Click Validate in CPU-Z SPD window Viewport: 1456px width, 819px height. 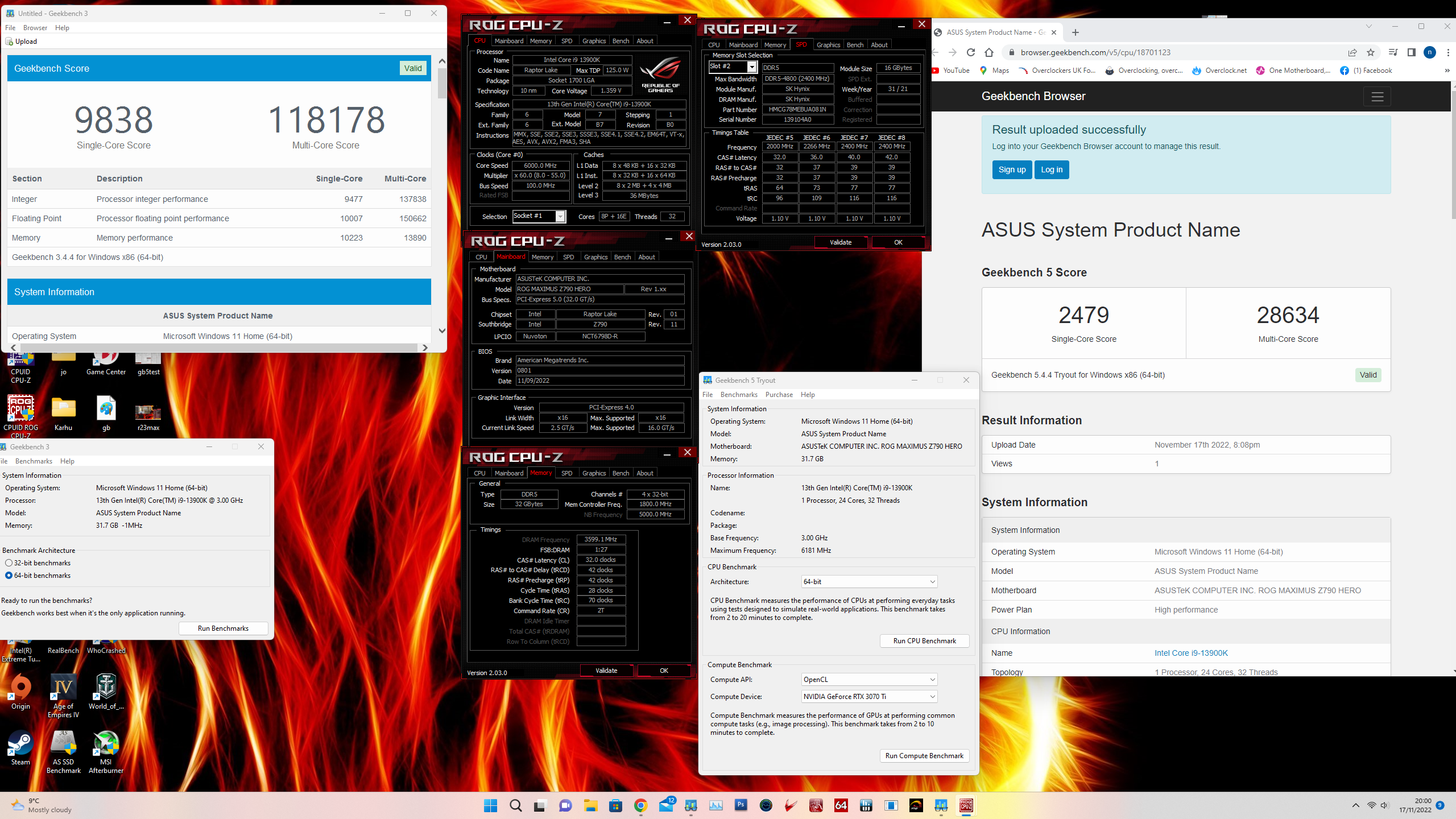click(x=841, y=242)
